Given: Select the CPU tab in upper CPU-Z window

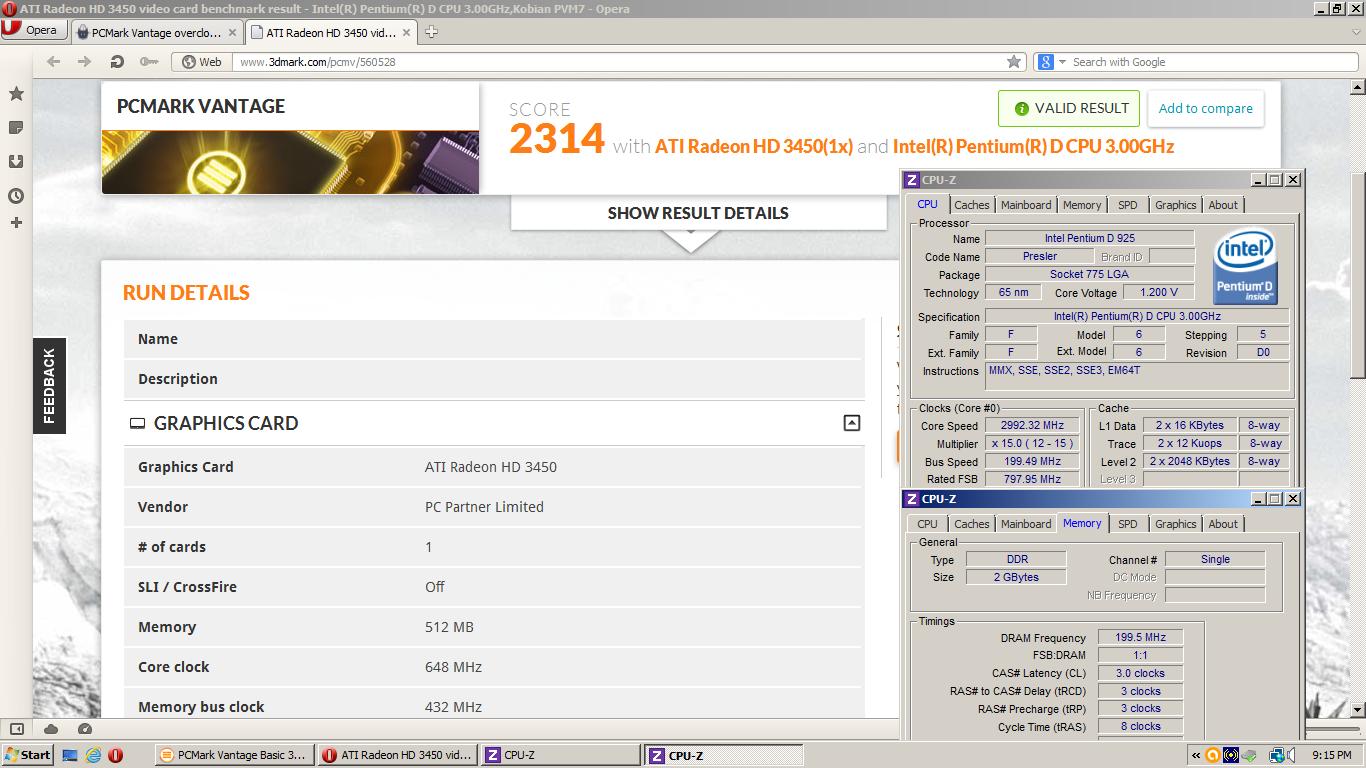Looking at the screenshot, I should click(927, 204).
